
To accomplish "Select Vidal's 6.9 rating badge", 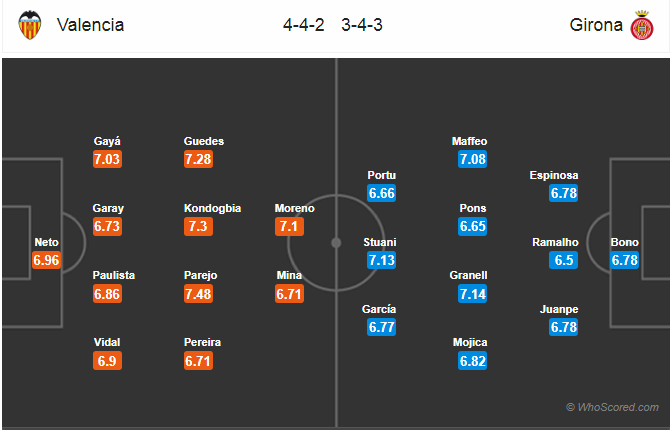I will 107,360.
